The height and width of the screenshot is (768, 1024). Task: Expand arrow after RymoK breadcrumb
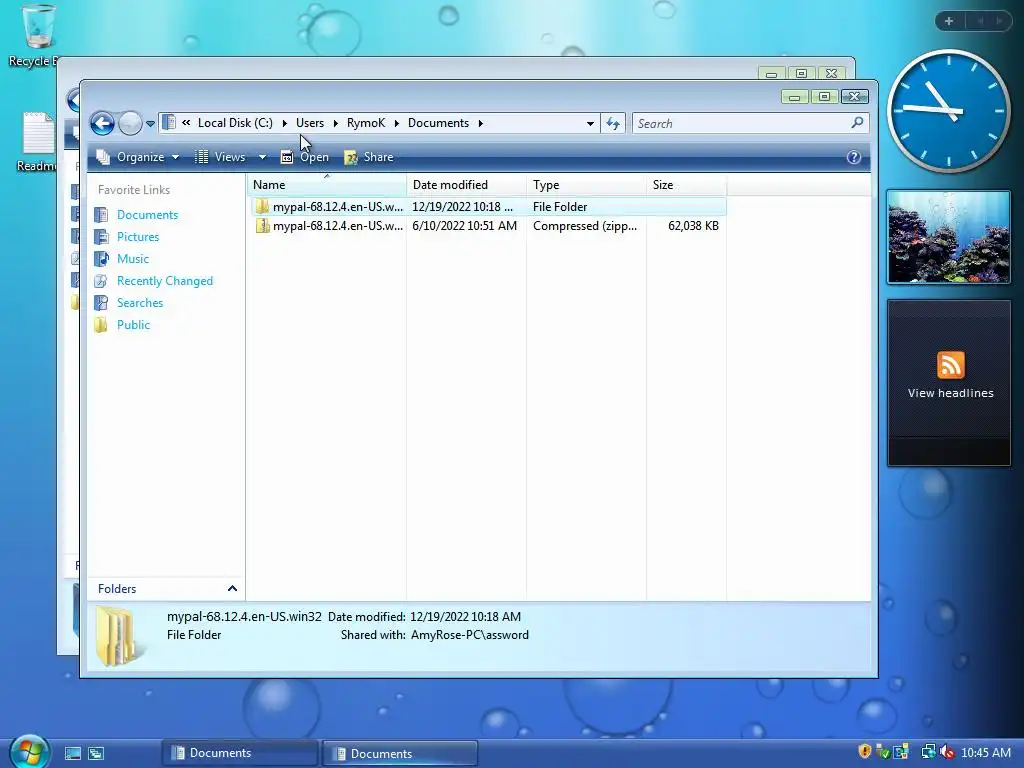[396, 123]
